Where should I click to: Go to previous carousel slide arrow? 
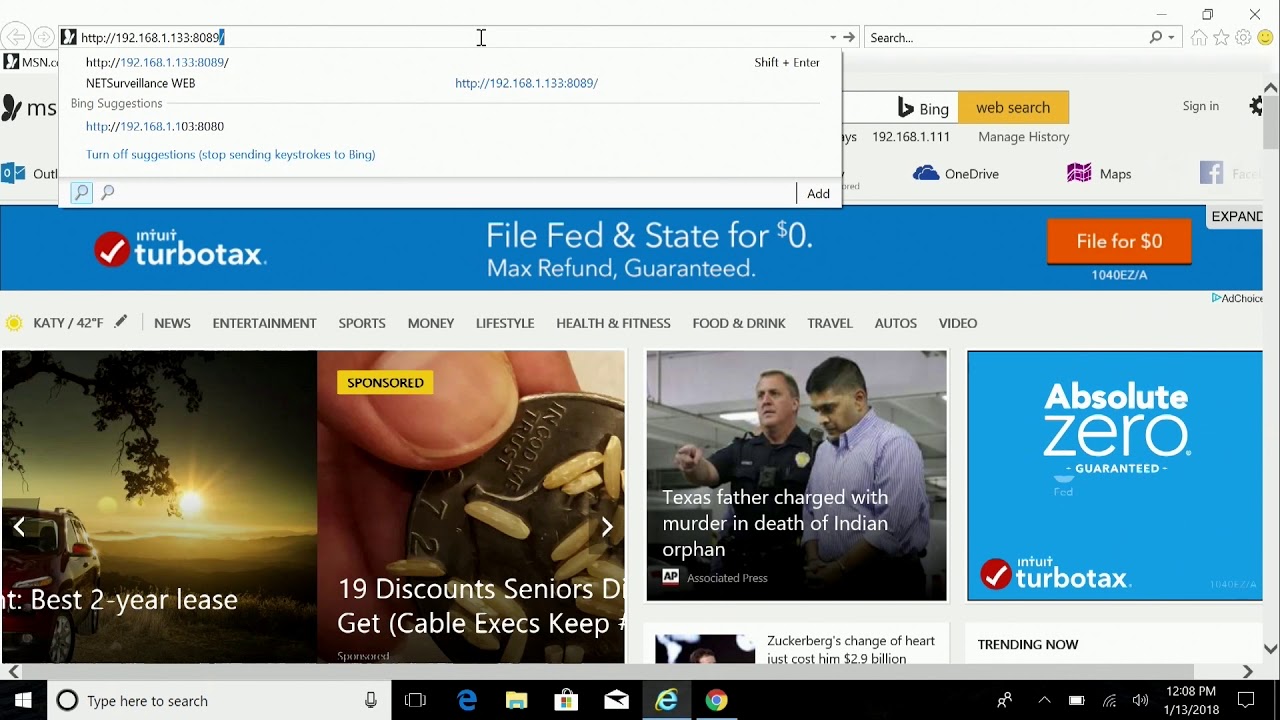[x=19, y=527]
